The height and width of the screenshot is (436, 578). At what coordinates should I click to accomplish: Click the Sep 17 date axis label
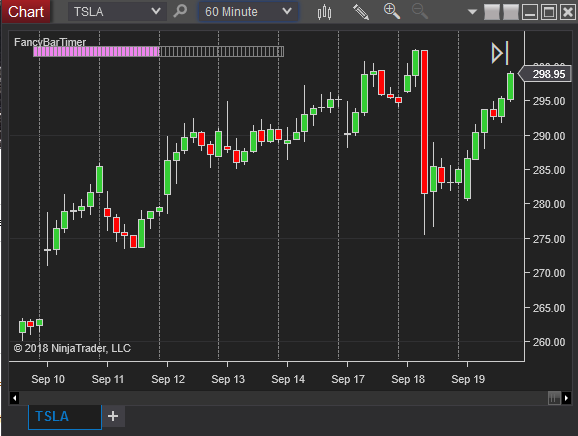tap(348, 379)
